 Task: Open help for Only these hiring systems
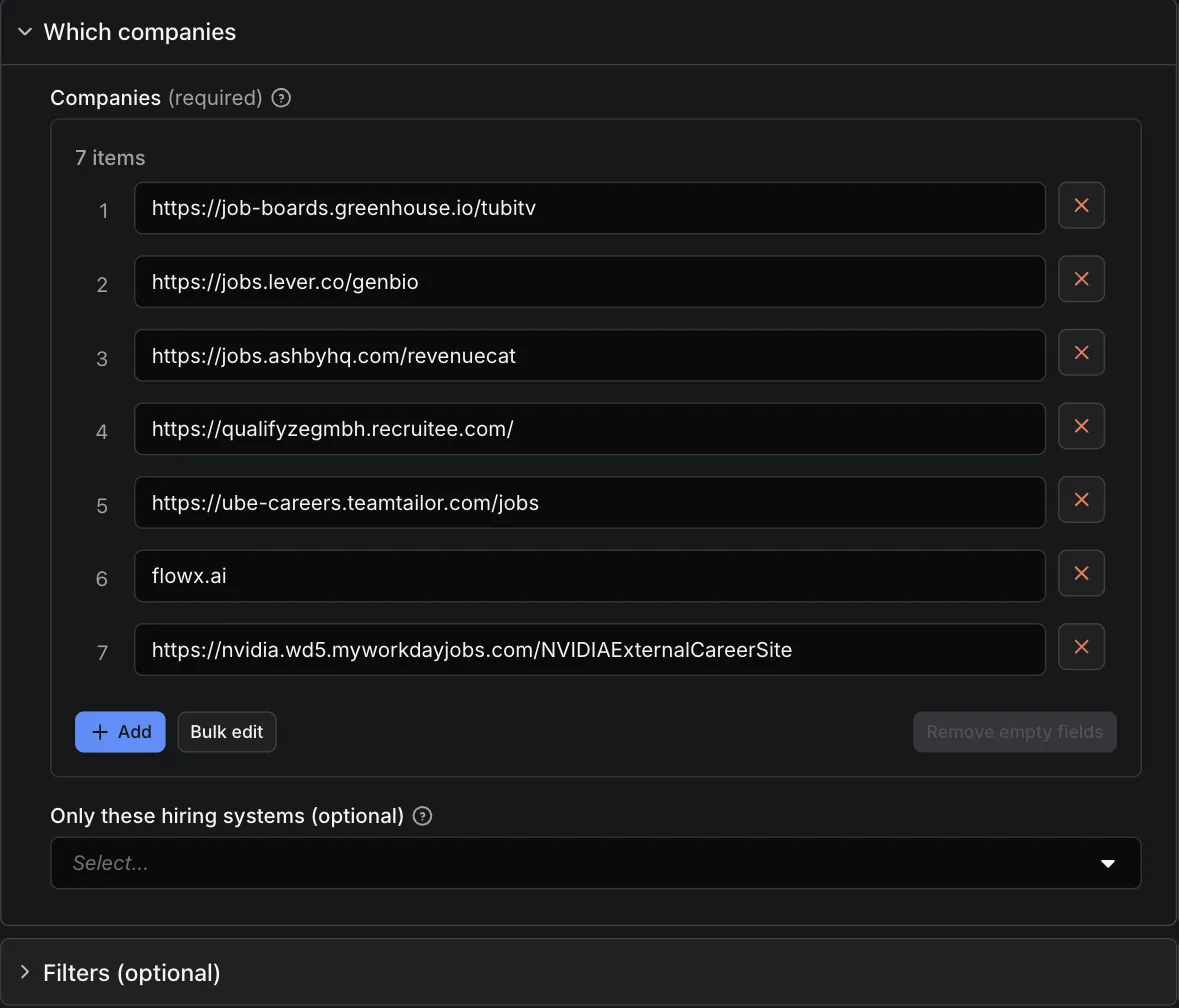(x=423, y=816)
